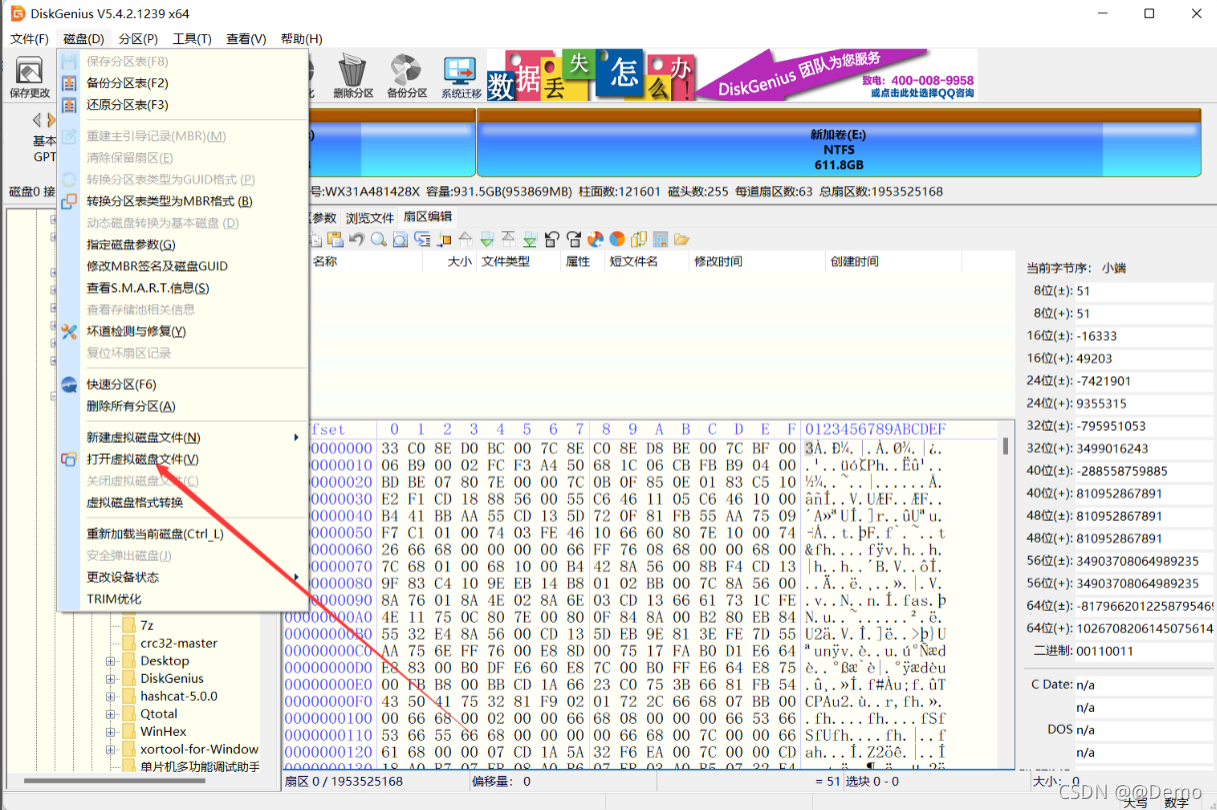Choose 修改MBR签名及磁盘GUID from the menu
This screenshot has width=1217, height=810.
(x=157, y=266)
